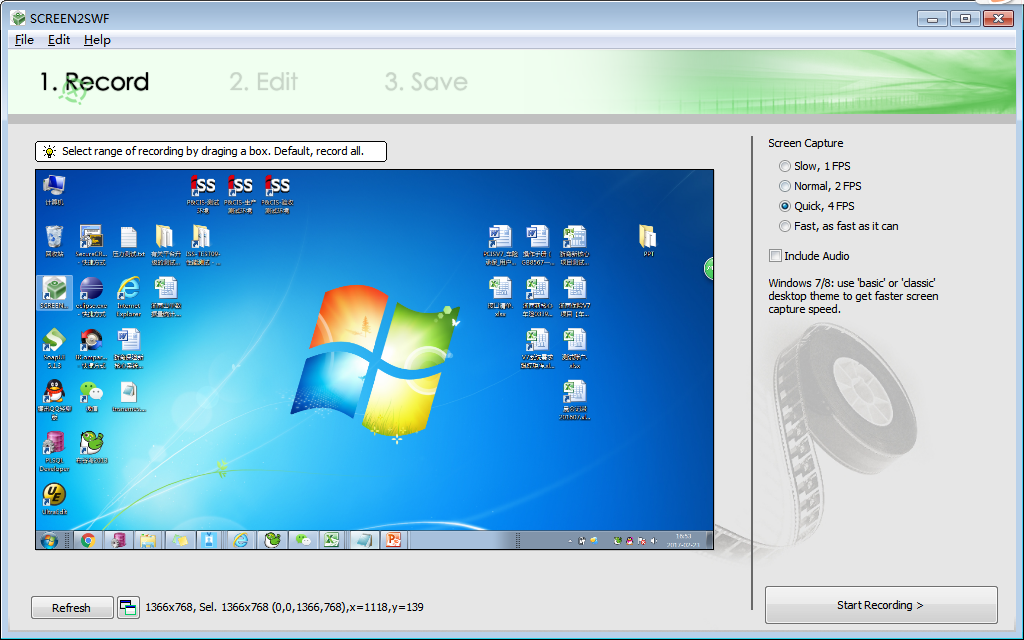Click the 'Windows 7/8: use basic' note
1024x640 pixels.
(x=853, y=296)
